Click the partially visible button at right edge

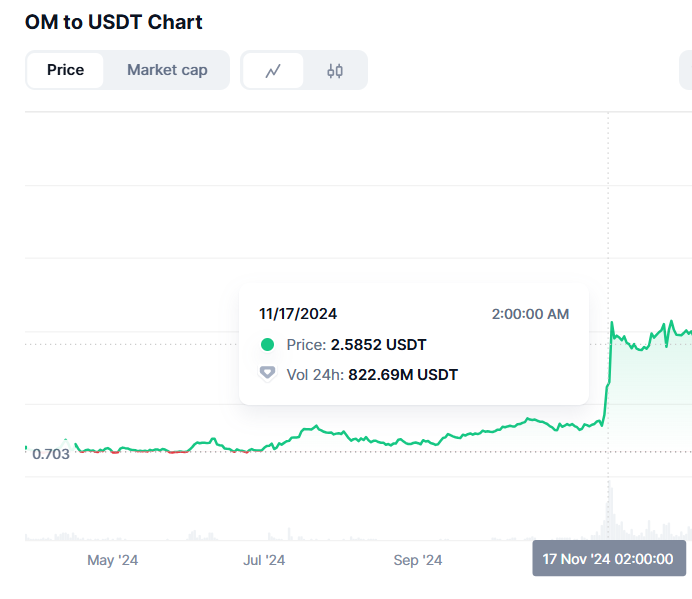(685, 70)
